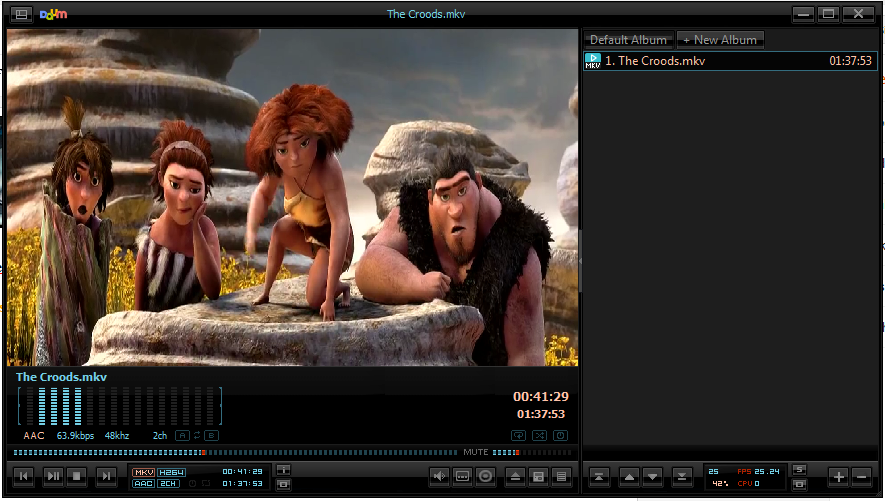The image size is (885, 501).
Task: Click the small repeat icon beside the 2CH badge
Action: click(206, 484)
